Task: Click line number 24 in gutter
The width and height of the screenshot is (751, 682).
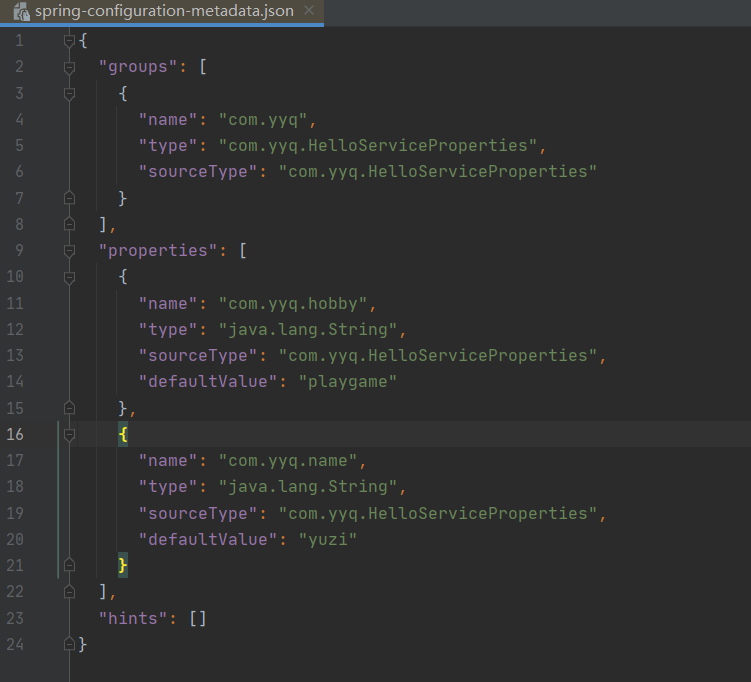Action: pos(15,644)
